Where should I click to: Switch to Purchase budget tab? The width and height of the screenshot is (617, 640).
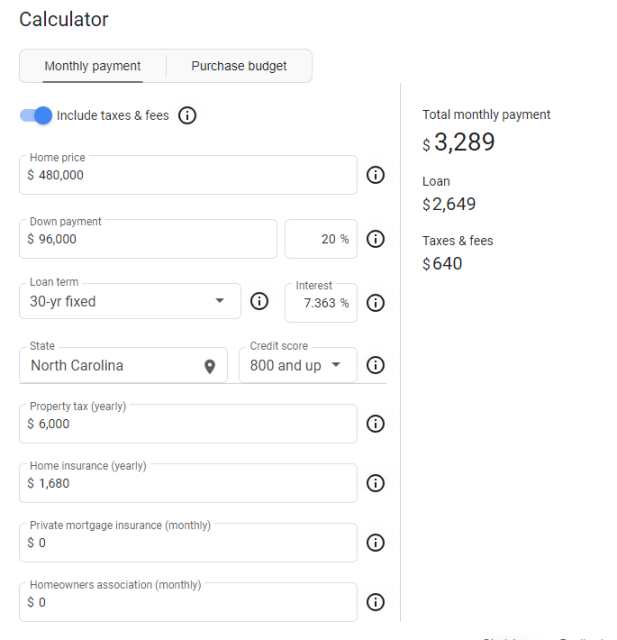click(x=239, y=66)
